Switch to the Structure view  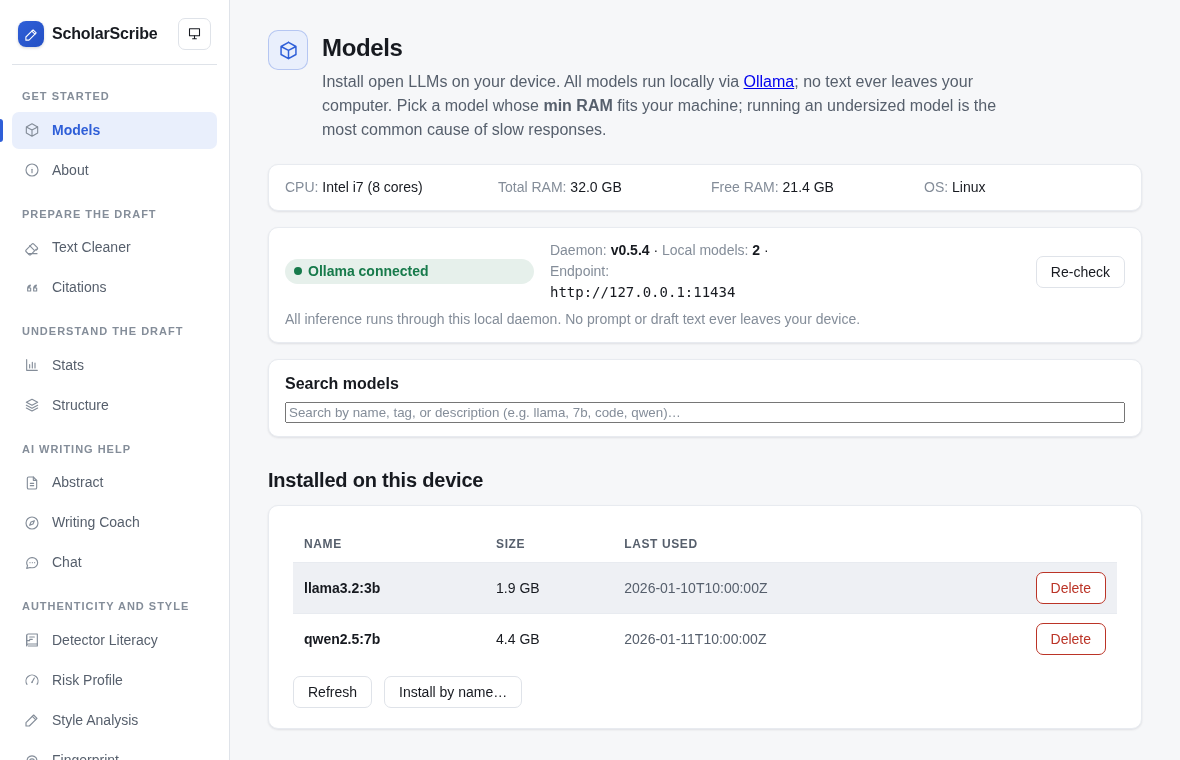(x=114, y=405)
